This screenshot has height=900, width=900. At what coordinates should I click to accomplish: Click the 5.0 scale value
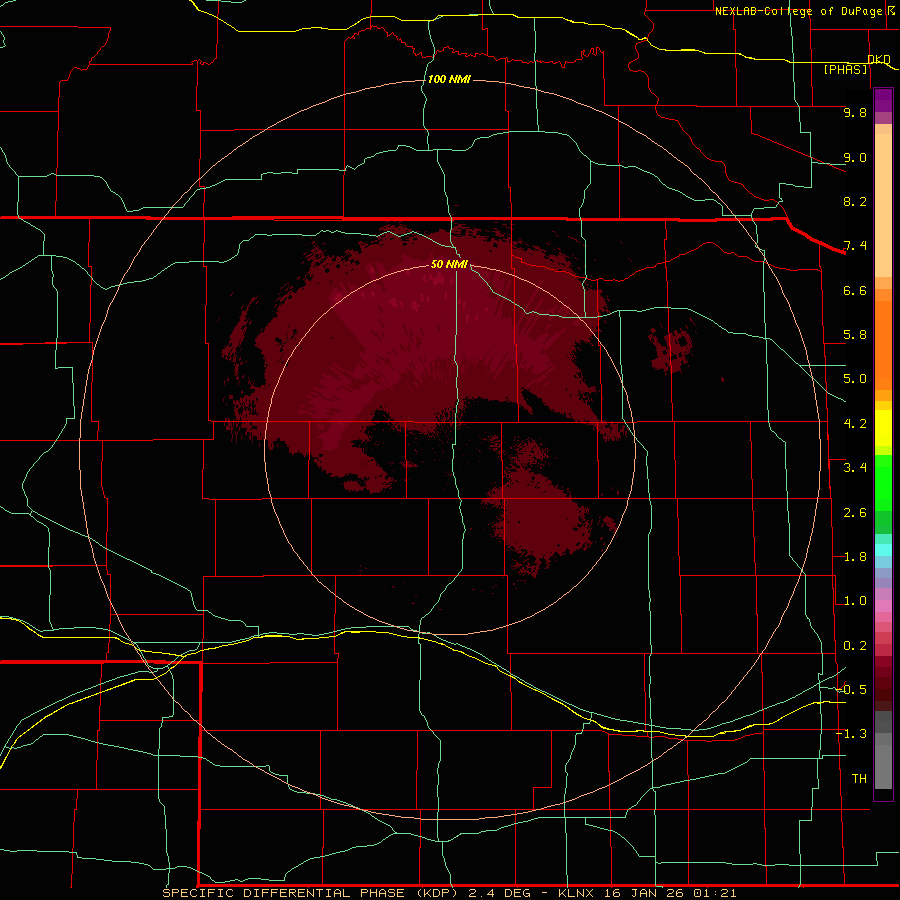855,379
